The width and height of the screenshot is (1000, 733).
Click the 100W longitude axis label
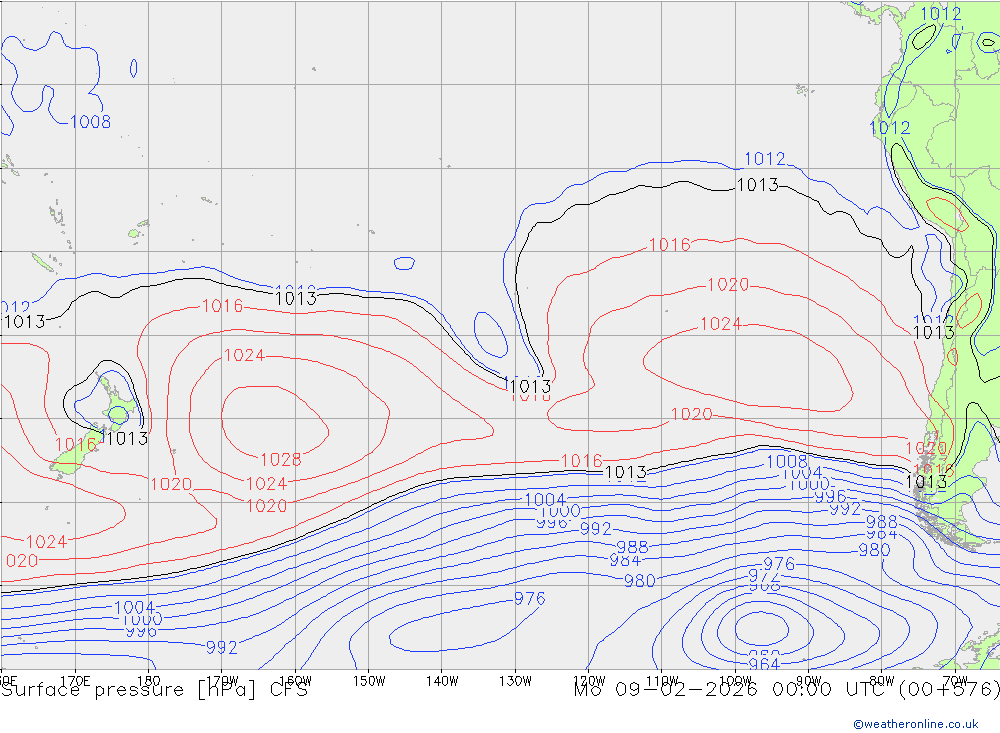[x=735, y=681]
